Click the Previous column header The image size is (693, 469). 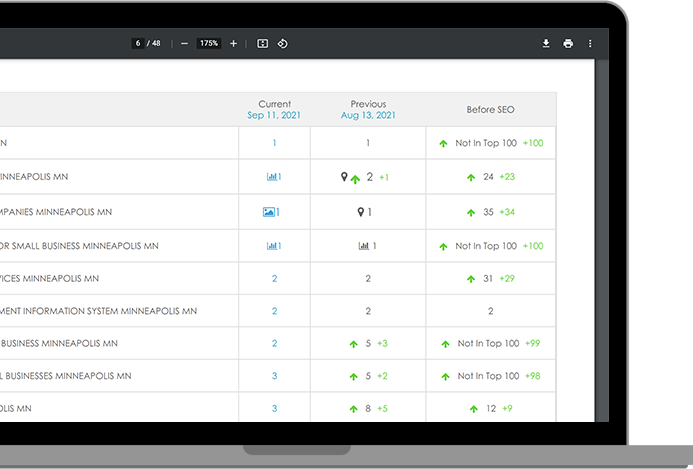[368, 104]
